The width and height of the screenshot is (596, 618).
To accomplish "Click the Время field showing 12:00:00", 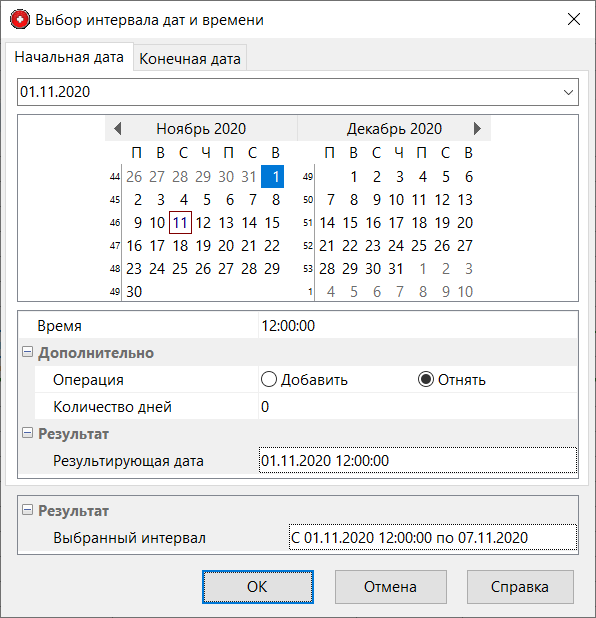I will (417, 326).
